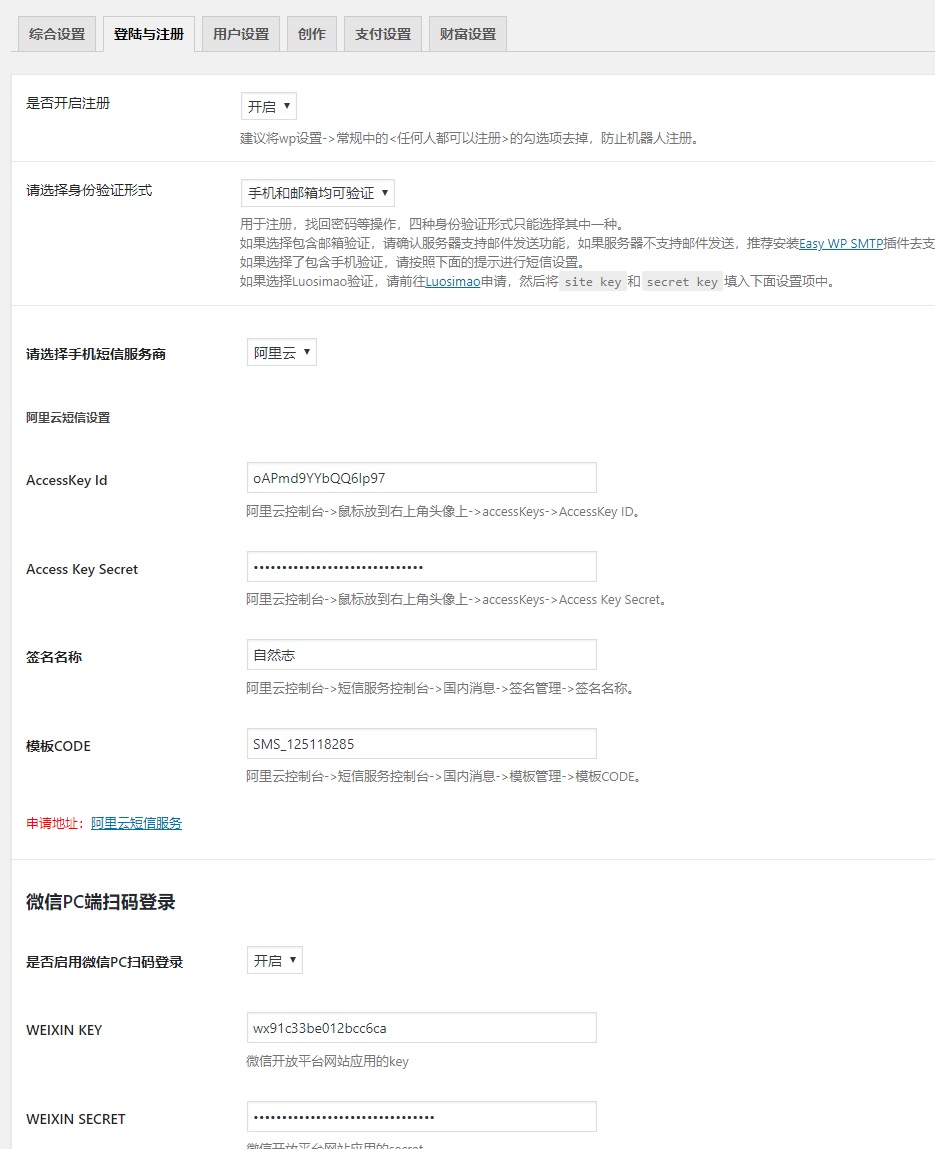This screenshot has height=1149, width=935.
Task: Switch to the 综合设置 tab
Action: 57,34
